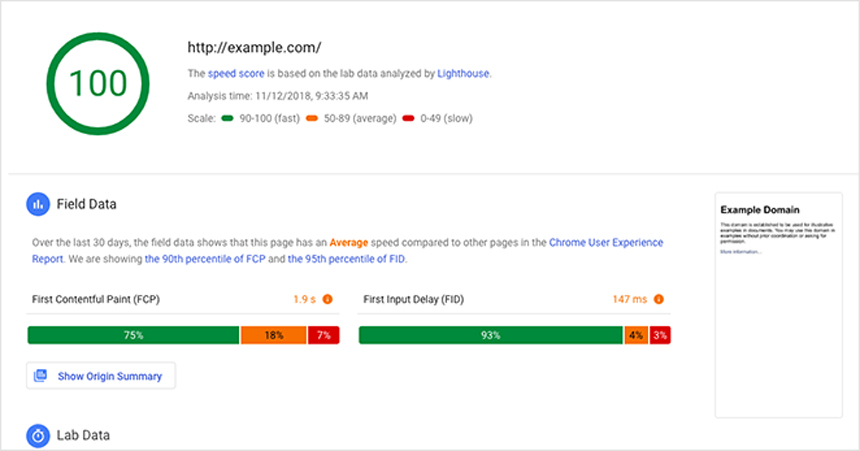Open the speed score link
The image size is (860, 451).
(x=236, y=74)
